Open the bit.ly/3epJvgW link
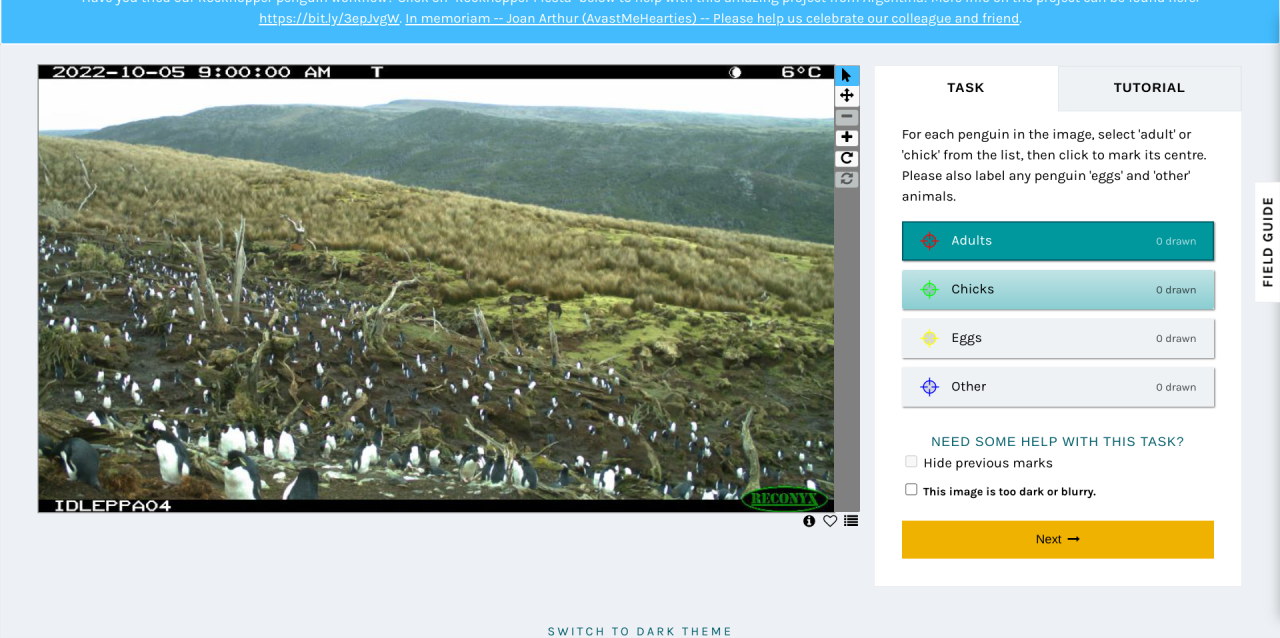Screen dimensions: 1280x638 point(329,18)
